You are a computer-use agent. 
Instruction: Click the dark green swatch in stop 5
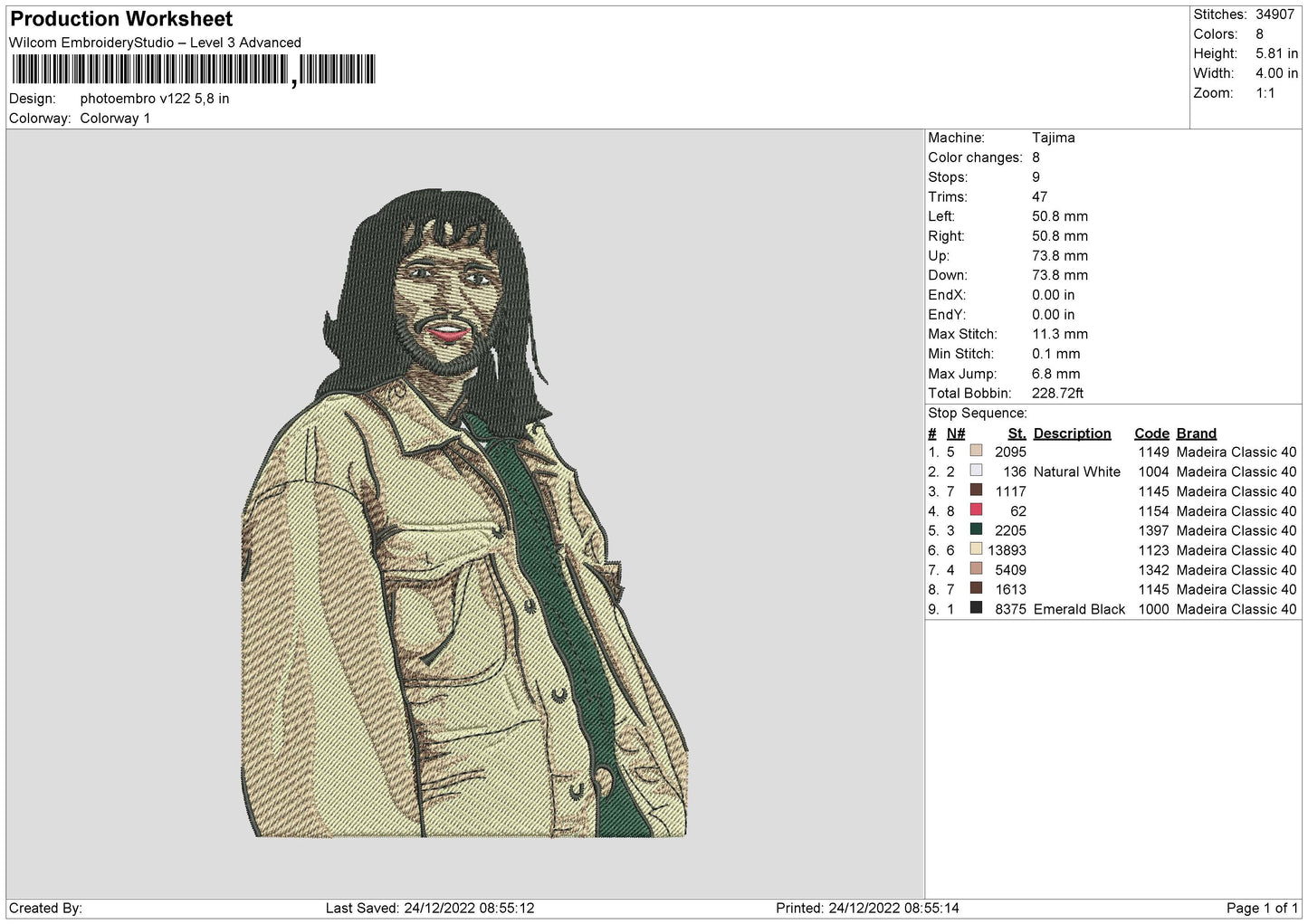(x=976, y=529)
